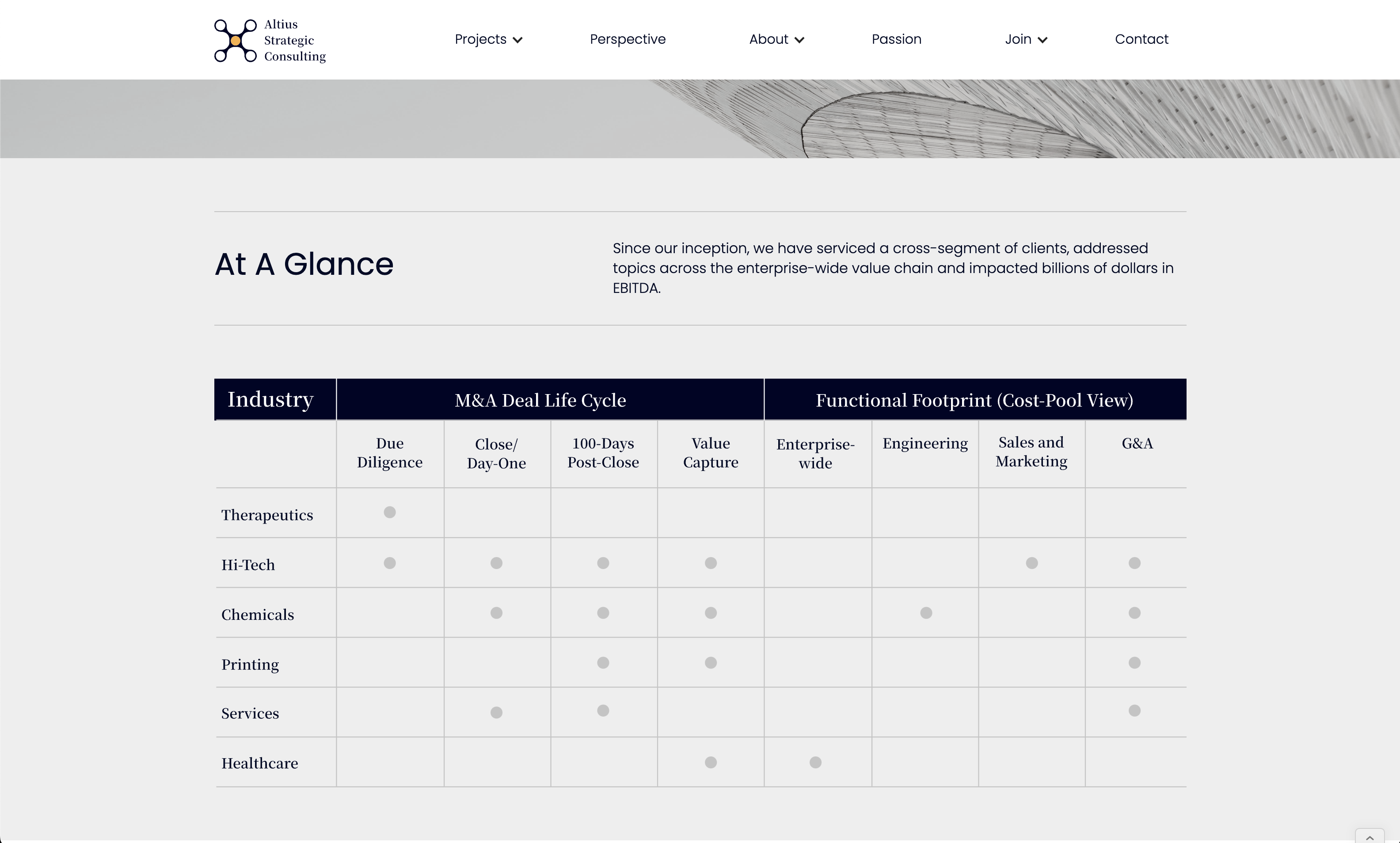Open the Passion menu item
1400x843 pixels.
(896, 39)
